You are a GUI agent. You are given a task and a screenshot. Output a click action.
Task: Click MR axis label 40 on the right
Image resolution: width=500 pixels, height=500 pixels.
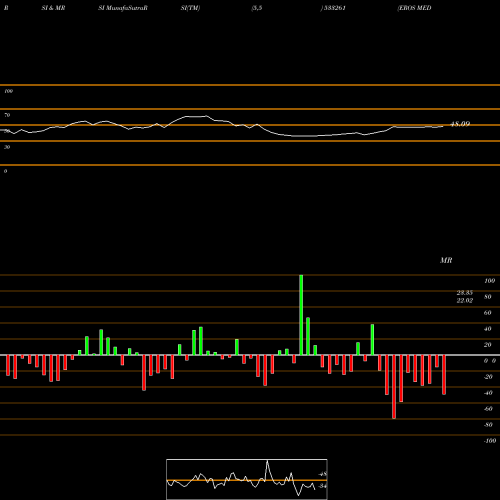click(x=487, y=329)
